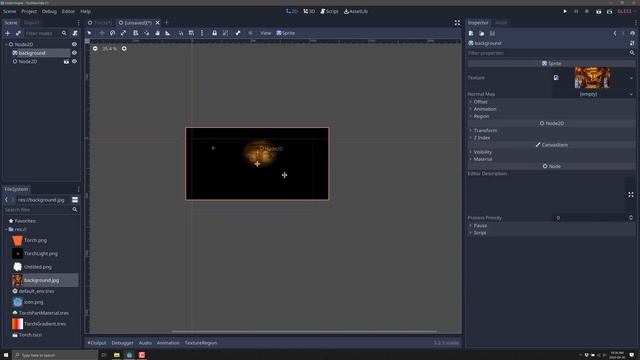The width and height of the screenshot is (640, 360).
Task: Switch to the Node tab
Action: pyautogui.click(x=501, y=23)
